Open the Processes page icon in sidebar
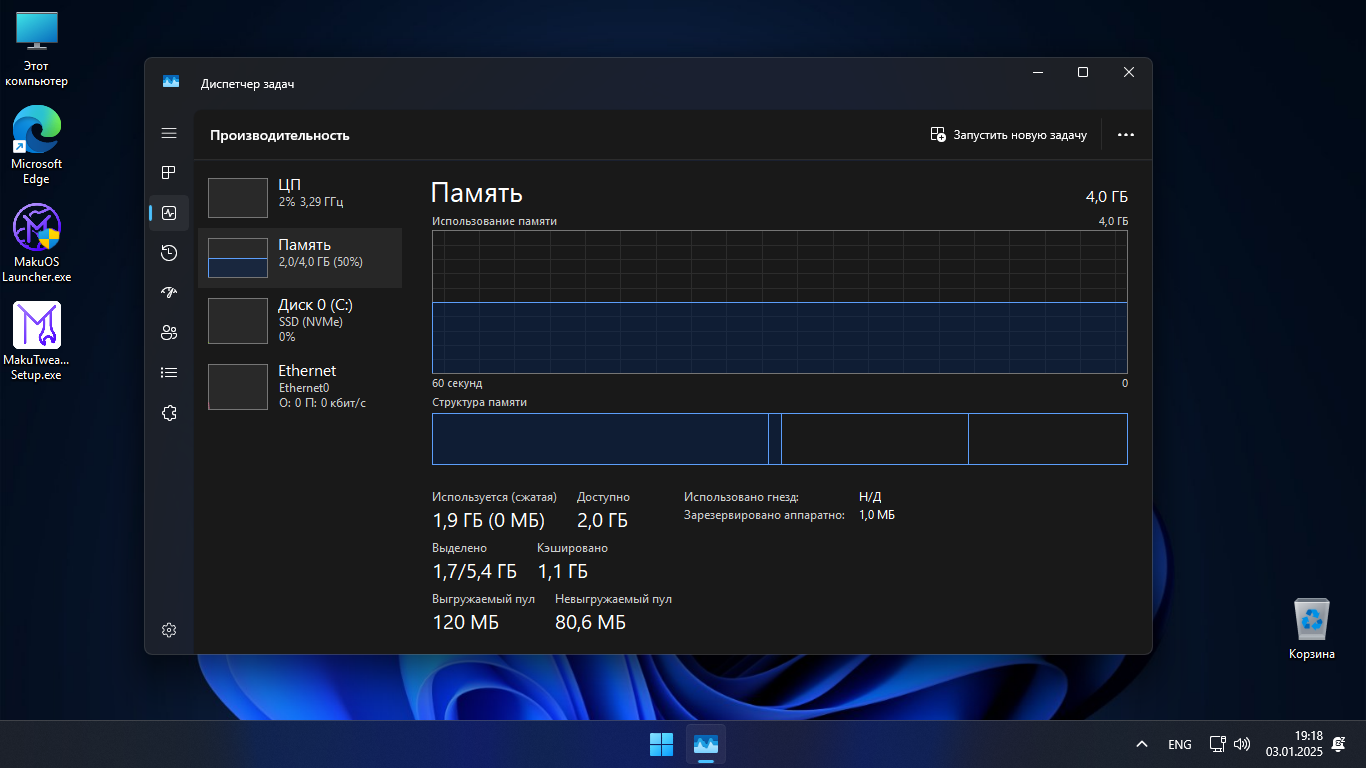Screen dimensions: 1366x768 (x=169, y=173)
